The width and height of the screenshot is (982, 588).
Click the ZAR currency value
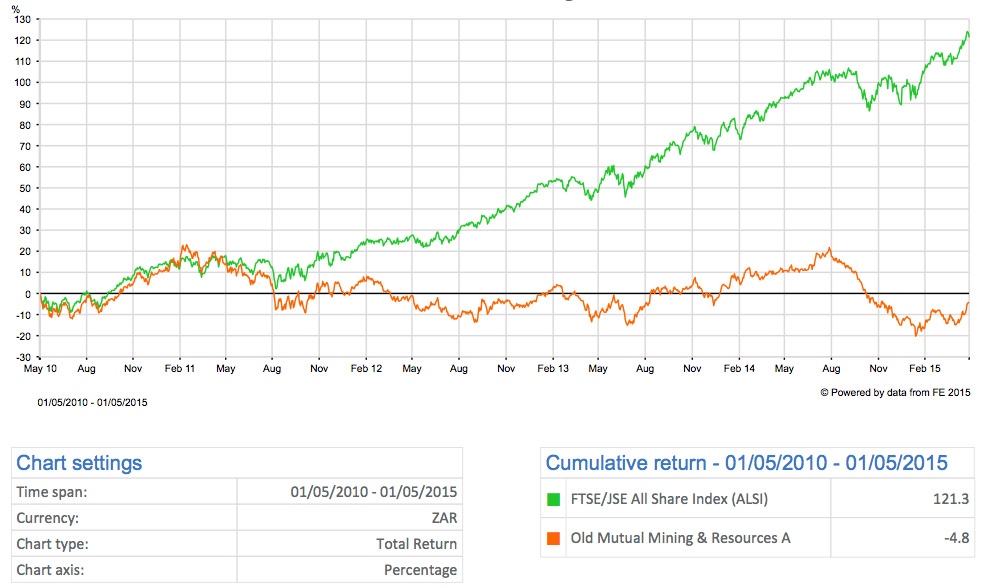click(x=442, y=518)
